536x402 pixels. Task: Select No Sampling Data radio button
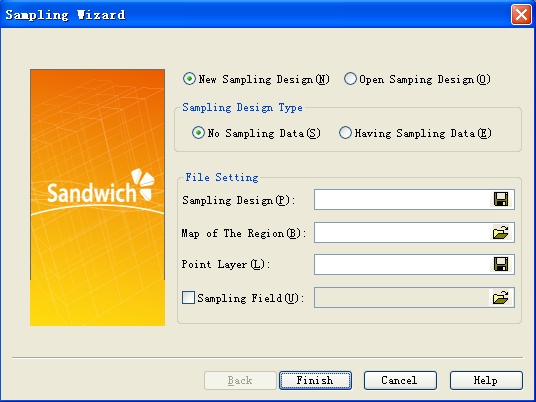click(198, 133)
